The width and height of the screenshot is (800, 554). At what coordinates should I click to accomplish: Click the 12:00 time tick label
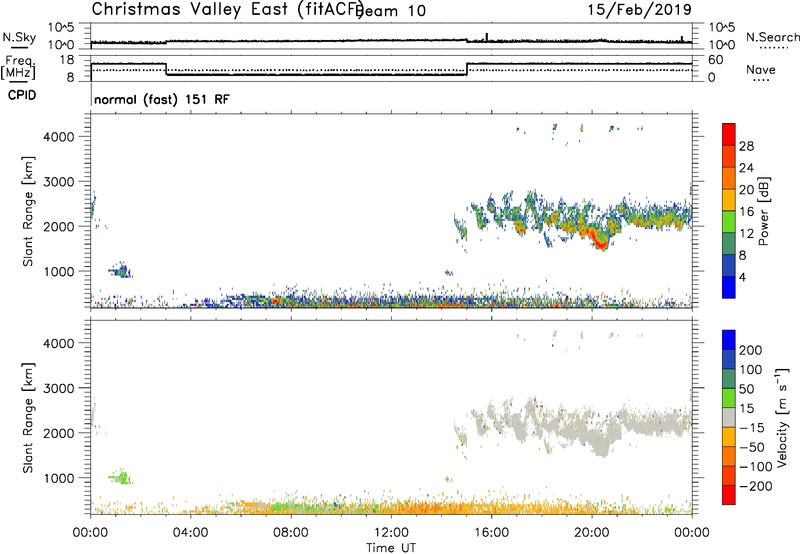coord(391,533)
